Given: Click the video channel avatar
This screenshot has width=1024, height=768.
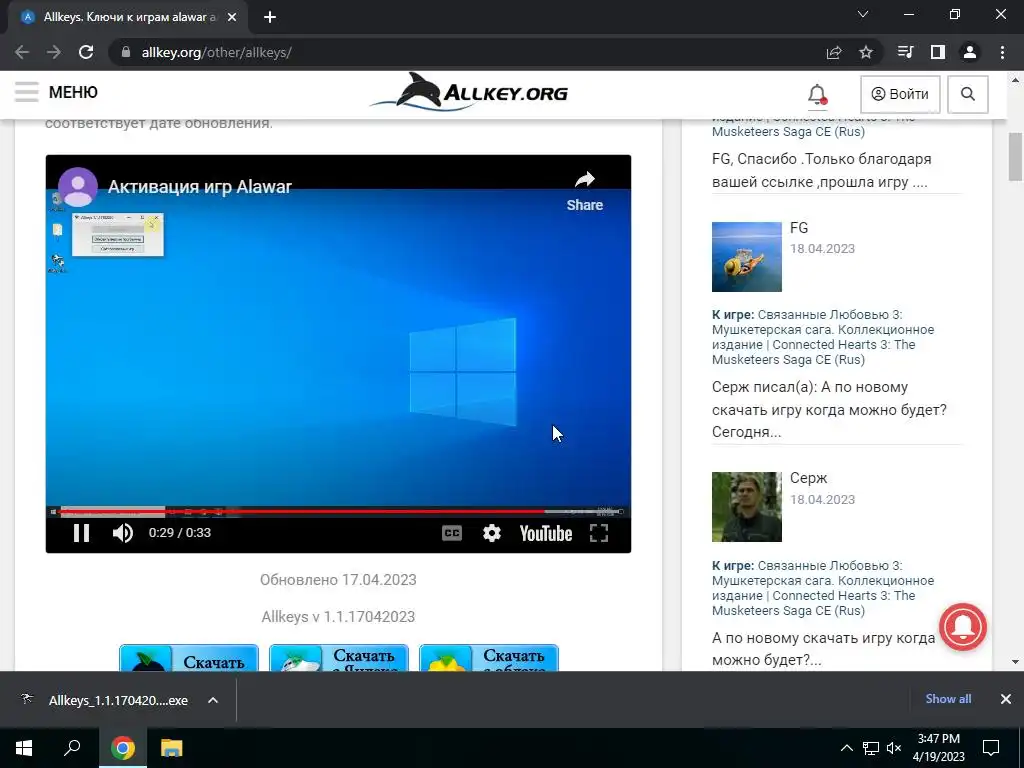Looking at the screenshot, I should pyautogui.click(x=78, y=187).
